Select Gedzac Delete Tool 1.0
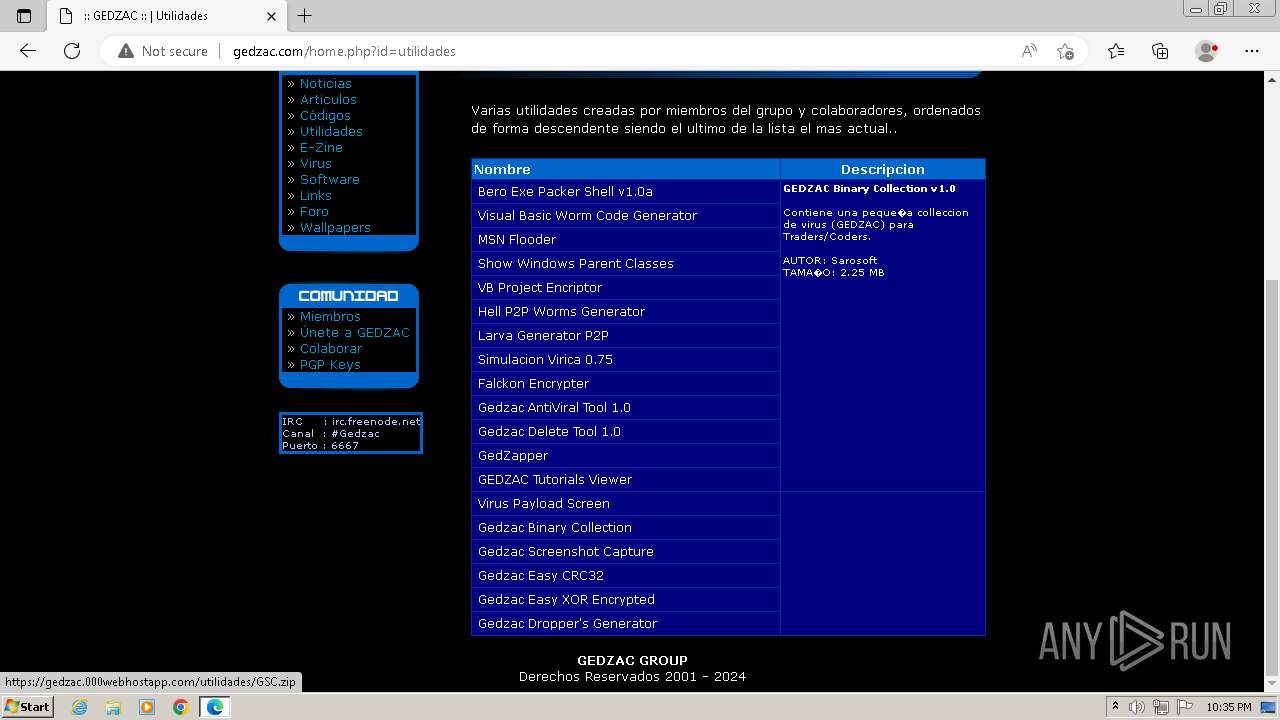 (x=625, y=431)
